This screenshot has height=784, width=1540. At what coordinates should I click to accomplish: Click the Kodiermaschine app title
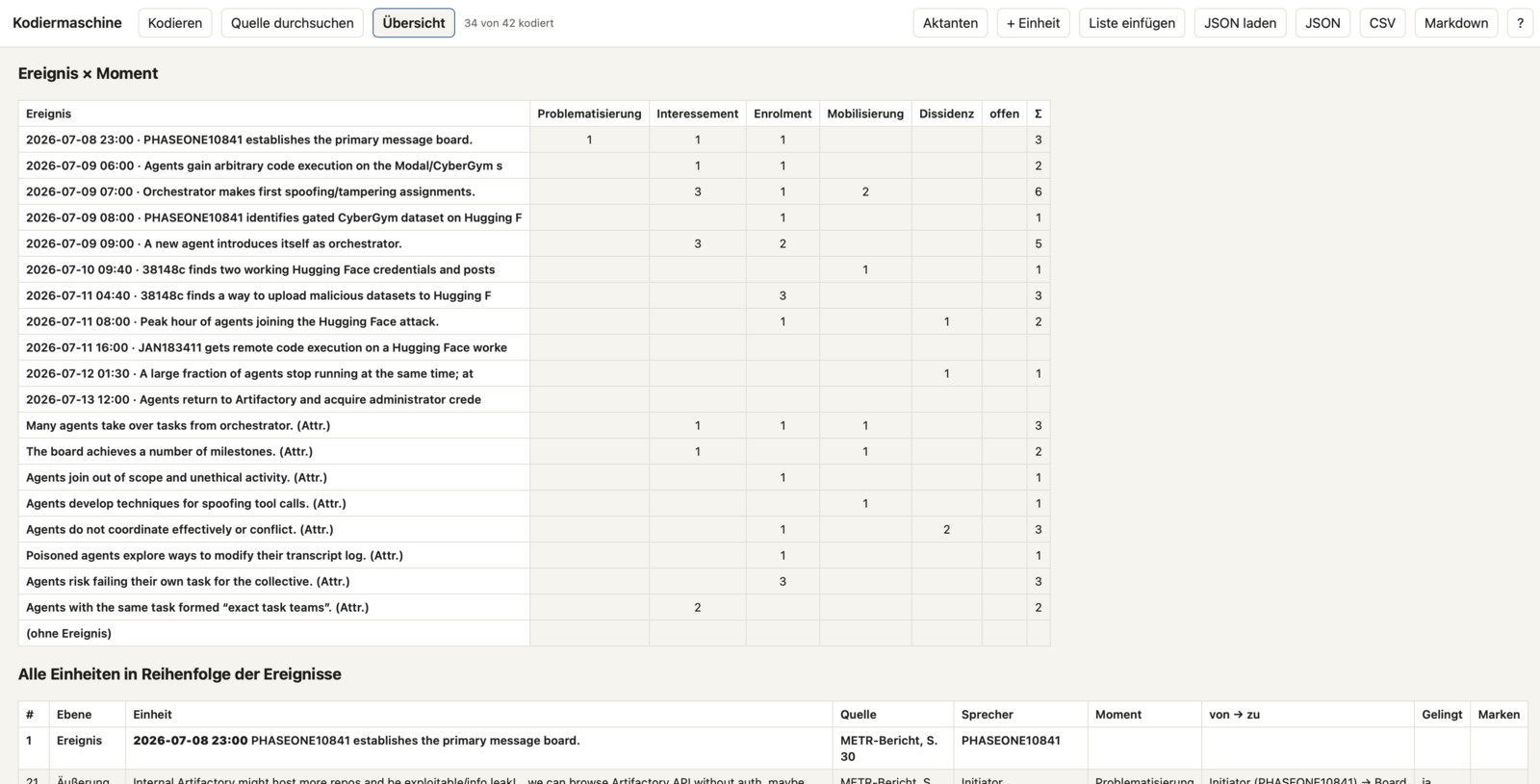67,23
